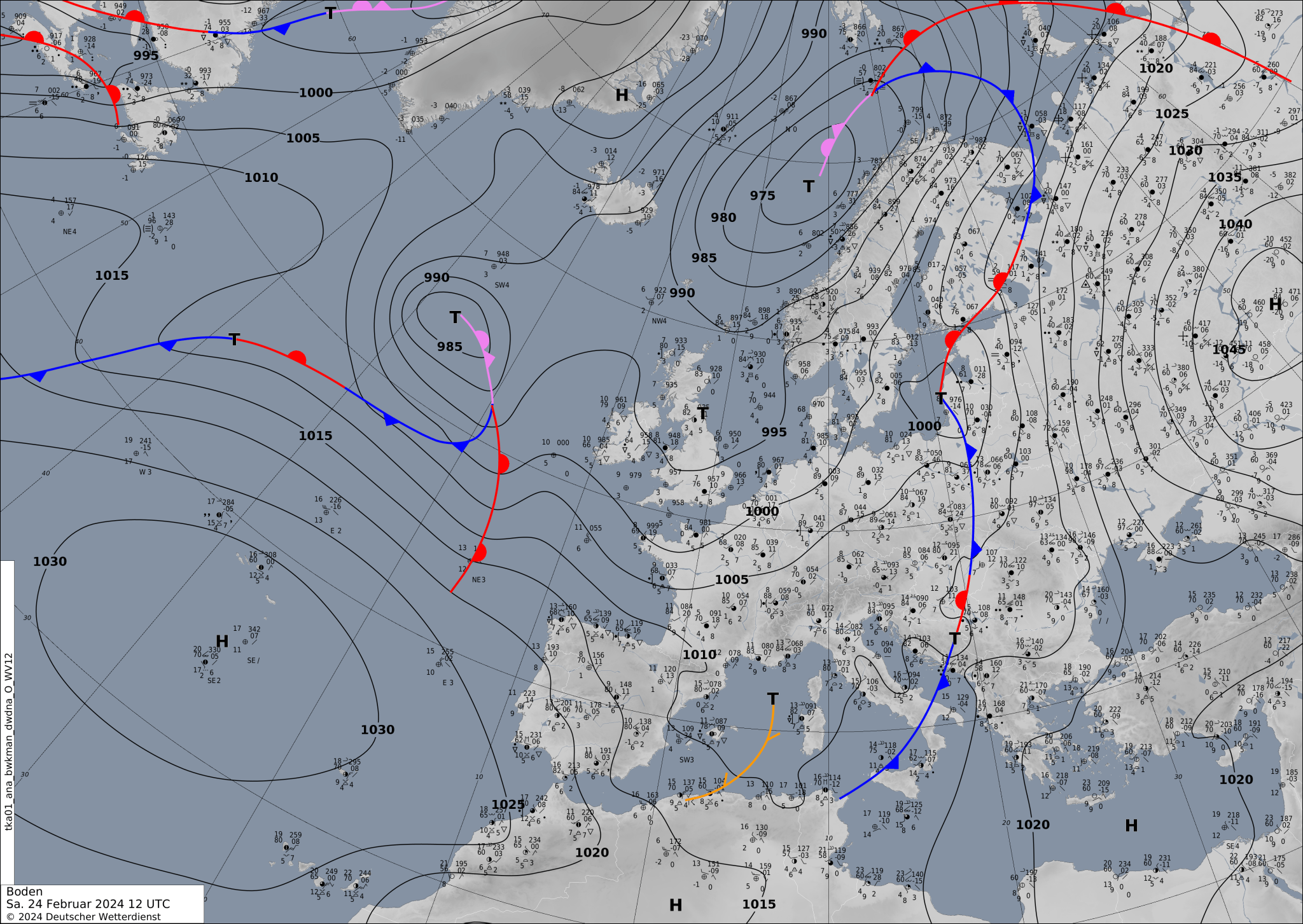Click the "SE4" ship wind label
This screenshot has height=924, width=1303.
tap(1232, 846)
